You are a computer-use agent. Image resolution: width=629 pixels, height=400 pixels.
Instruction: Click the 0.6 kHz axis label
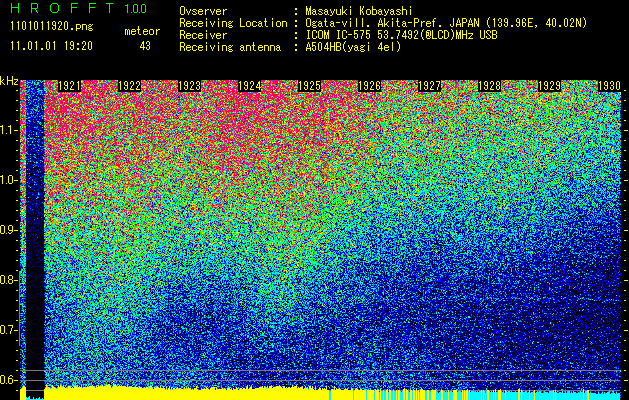point(8,380)
